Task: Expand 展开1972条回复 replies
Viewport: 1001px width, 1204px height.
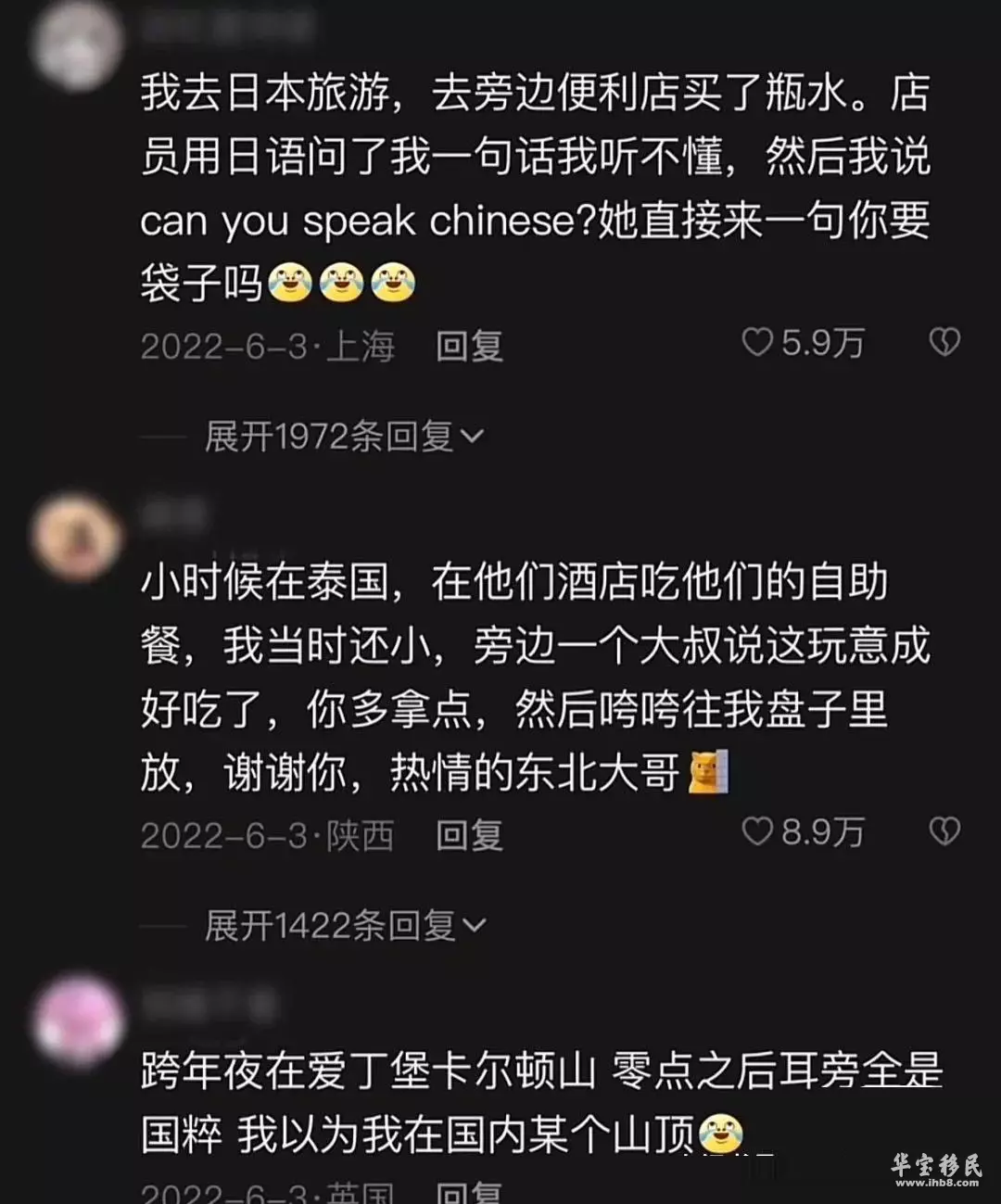Action: (344, 436)
